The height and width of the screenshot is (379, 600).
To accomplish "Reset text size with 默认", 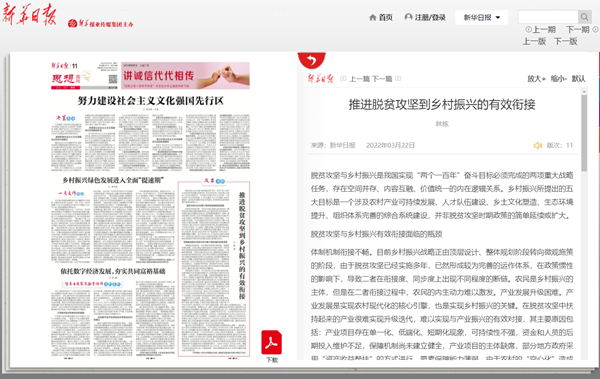I will click(578, 78).
